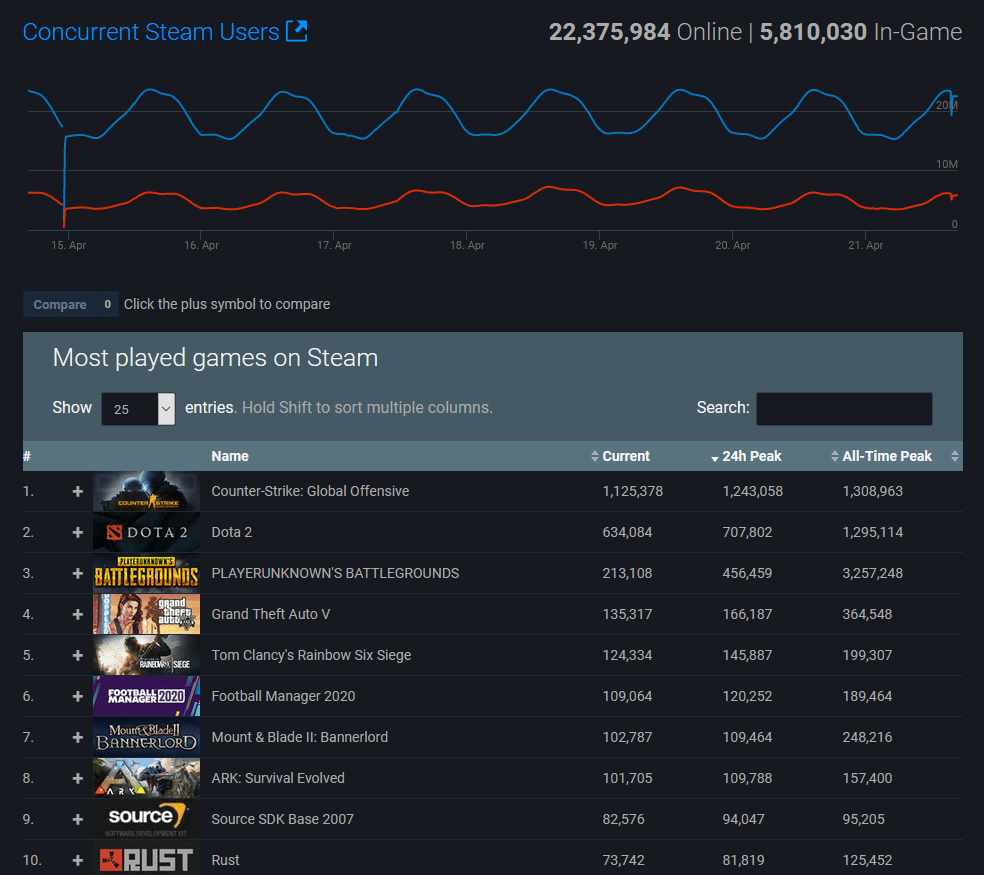Sort by the # rank column header
The image size is (984, 875).
(x=27, y=456)
